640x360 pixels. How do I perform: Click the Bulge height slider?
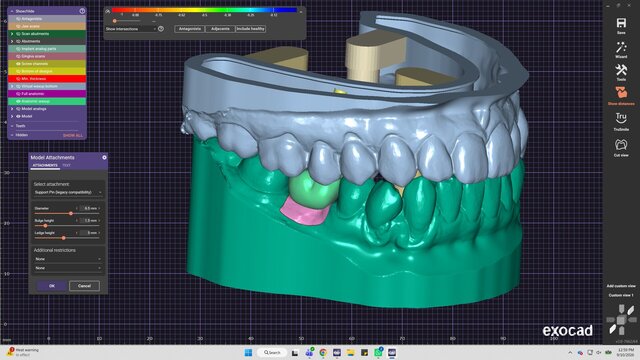[x=67, y=225]
